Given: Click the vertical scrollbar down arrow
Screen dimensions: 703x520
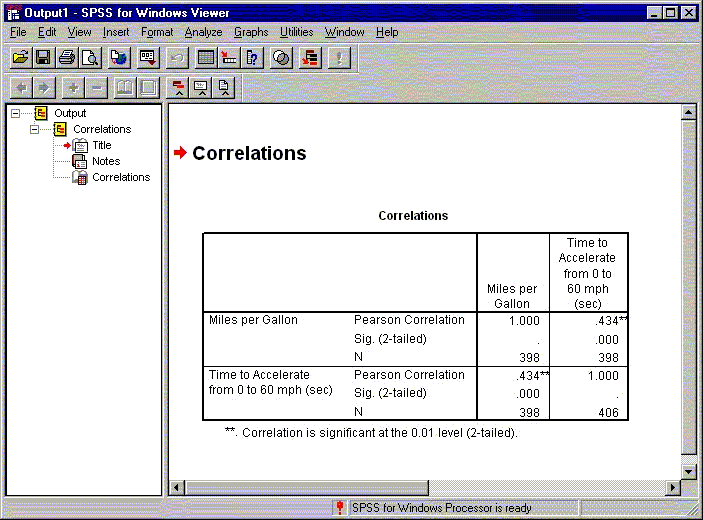Looking at the screenshot, I should click(689, 471).
